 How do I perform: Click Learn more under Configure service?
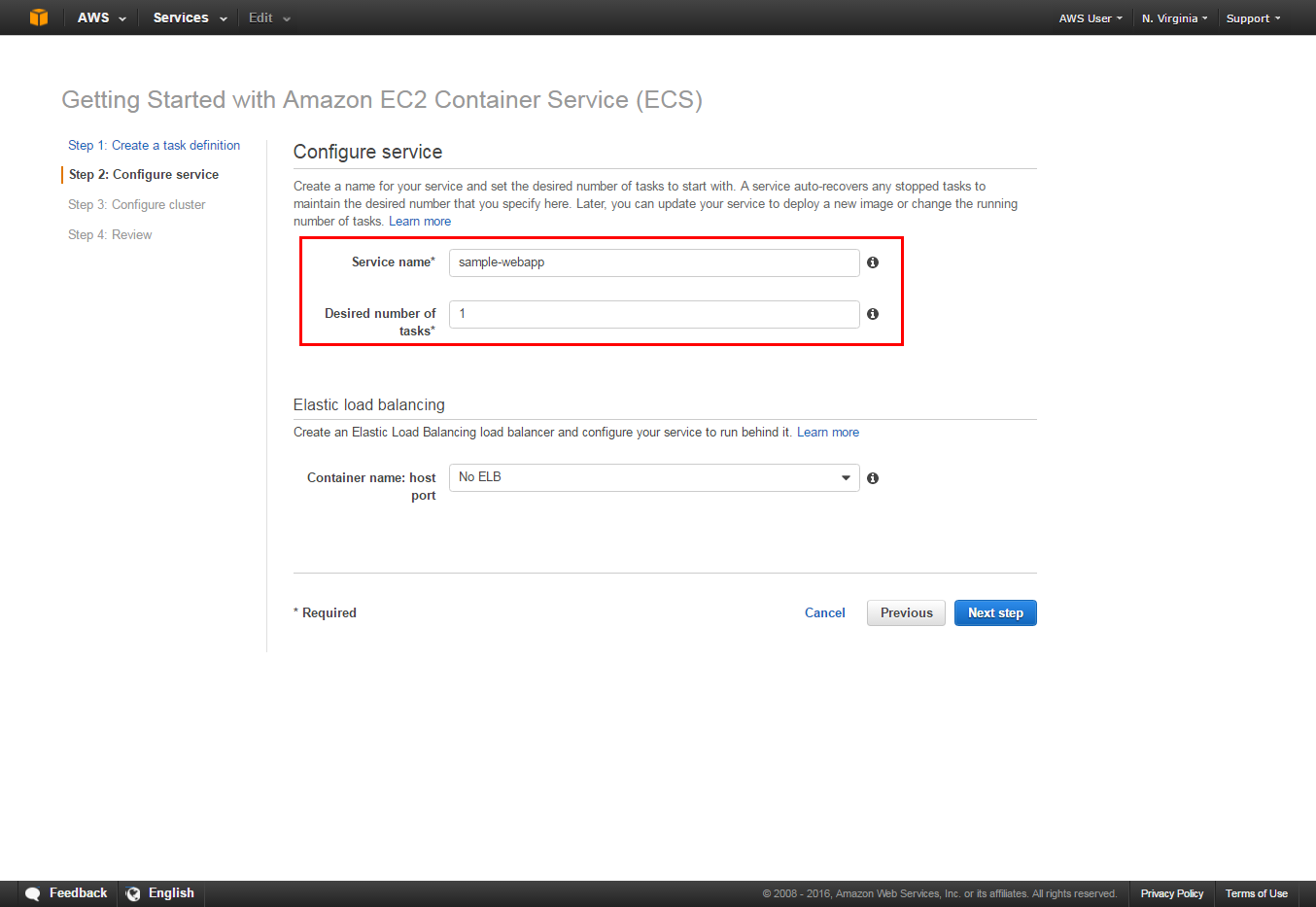tap(420, 221)
